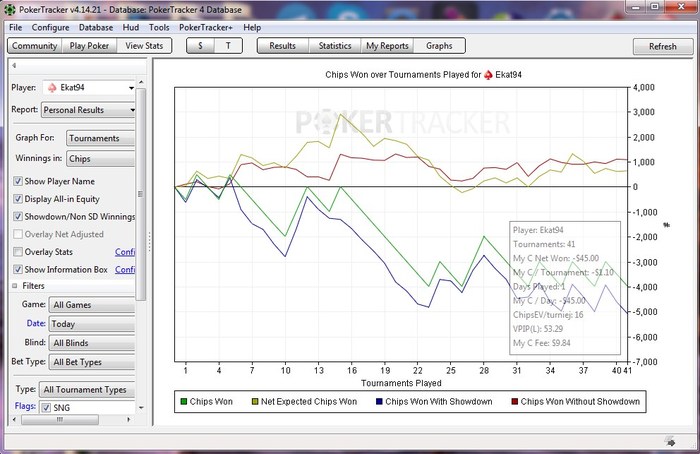Click the Date filter label link
The width and height of the screenshot is (700, 454).
(36, 323)
